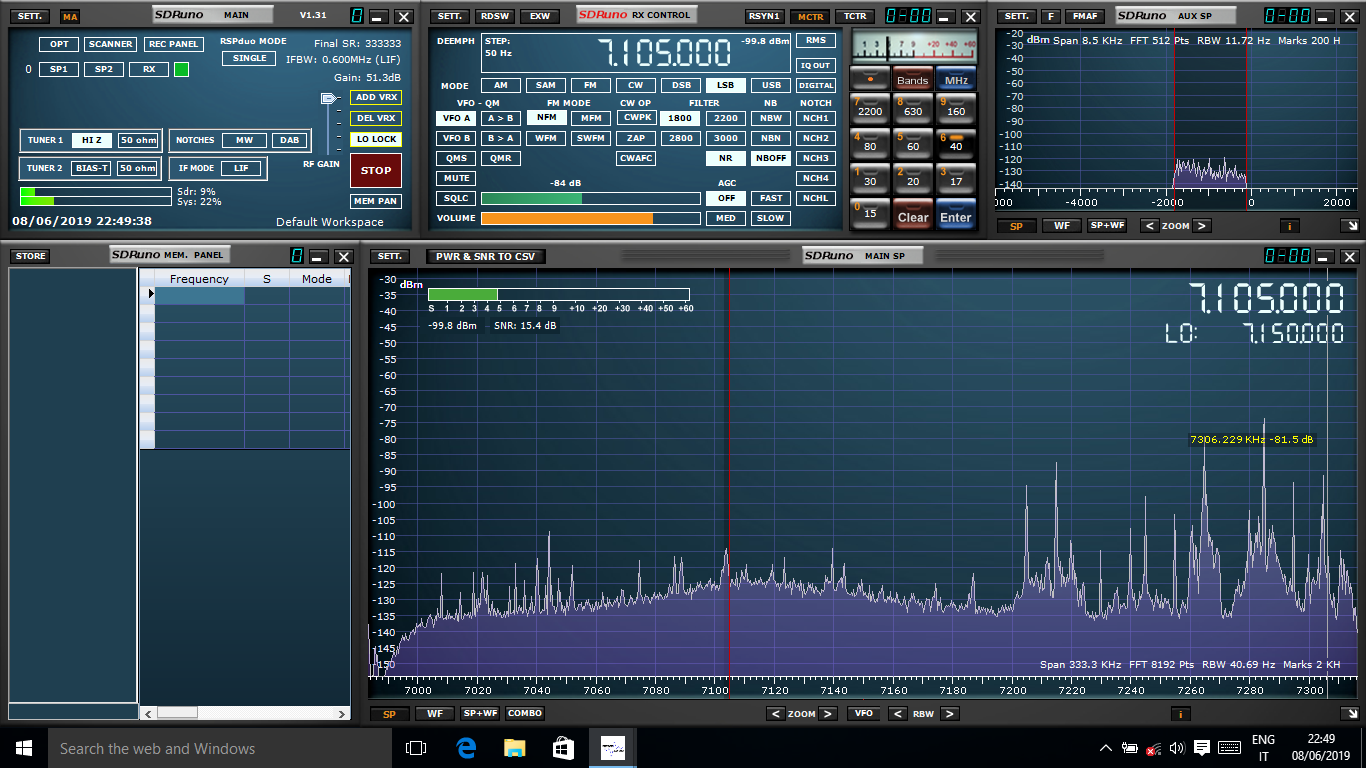Select USB mode in RX Control
The height and width of the screenshot is (768, 1366).
tap(771, 85)
